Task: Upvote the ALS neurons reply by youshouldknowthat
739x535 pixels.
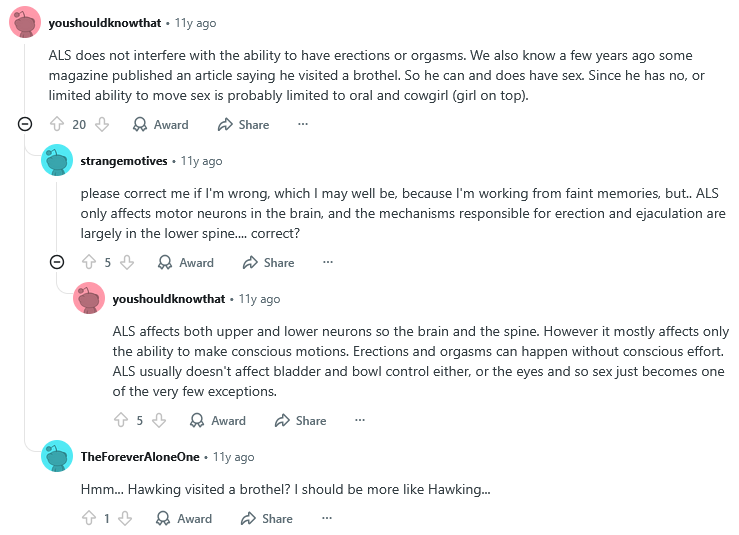Action: [121, 421]
